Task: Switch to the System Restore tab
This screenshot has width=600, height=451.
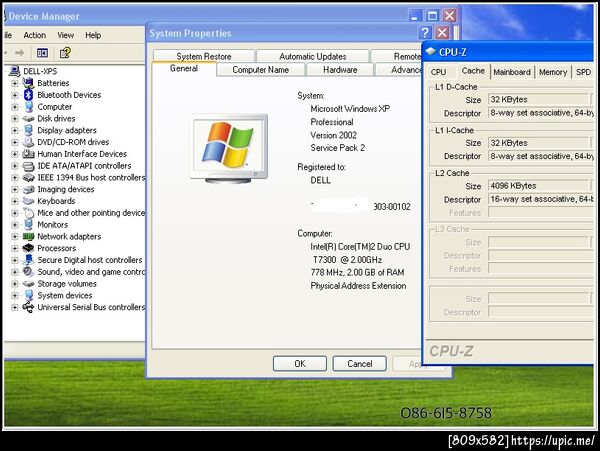Action: click(x=204, y=56)
